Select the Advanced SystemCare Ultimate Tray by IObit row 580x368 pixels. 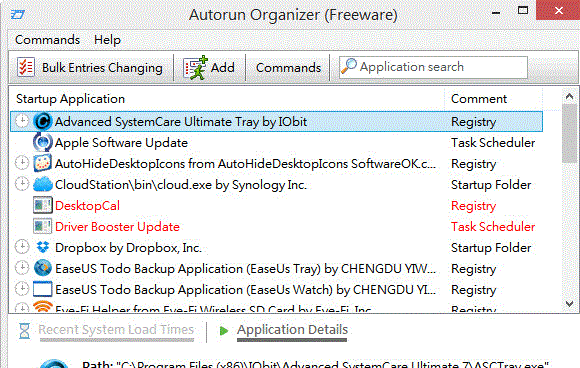click(276, 121)
